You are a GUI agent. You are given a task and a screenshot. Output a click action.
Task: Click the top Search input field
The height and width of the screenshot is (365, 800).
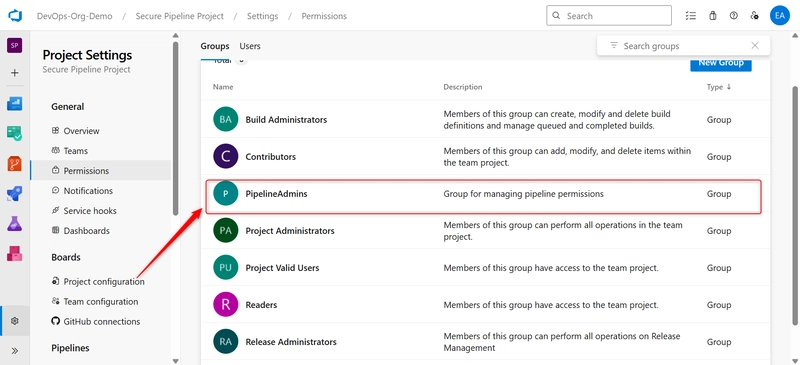[609, 16]
